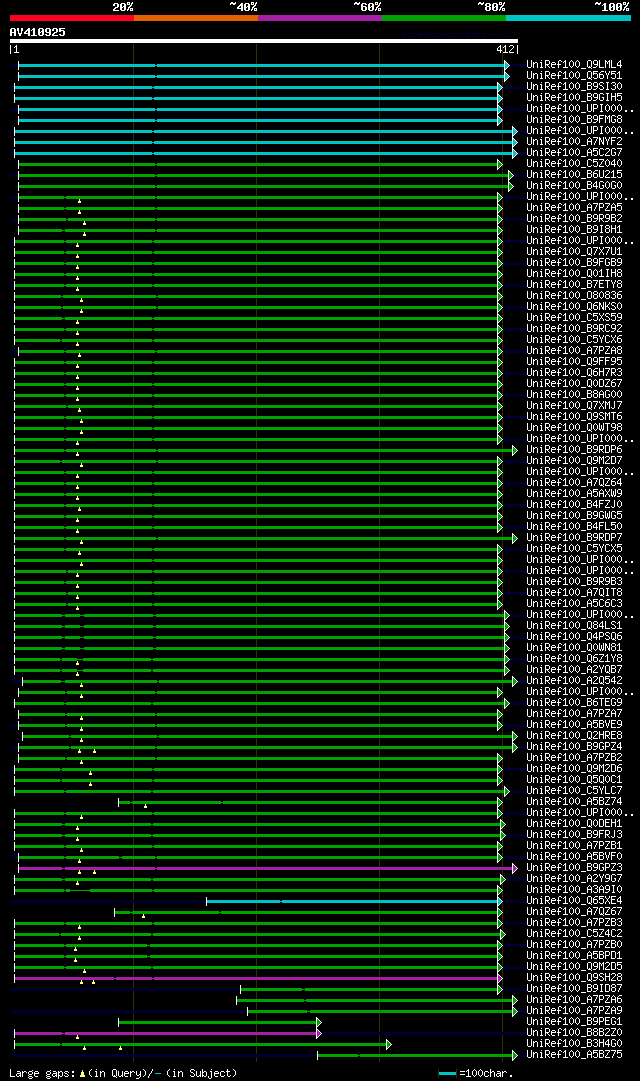Image resolution: width=640 pixels, height=1081 pixels.
Task: Open hit UniRef100_C5XS59
Action: pyautogui.click(x=574, y=318)
